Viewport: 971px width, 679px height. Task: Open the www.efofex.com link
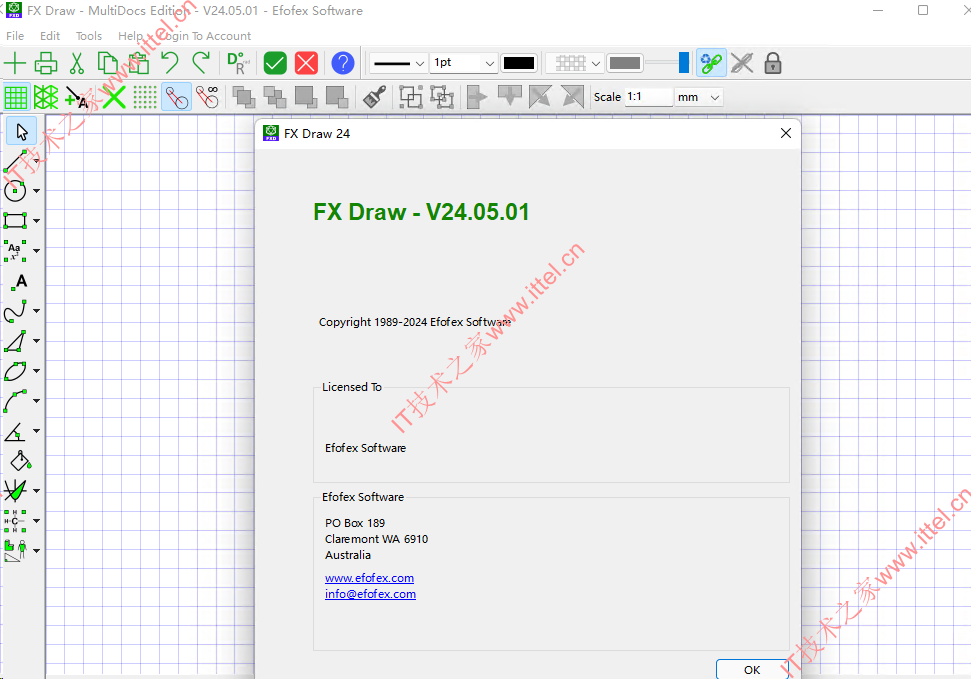[370, 578]
